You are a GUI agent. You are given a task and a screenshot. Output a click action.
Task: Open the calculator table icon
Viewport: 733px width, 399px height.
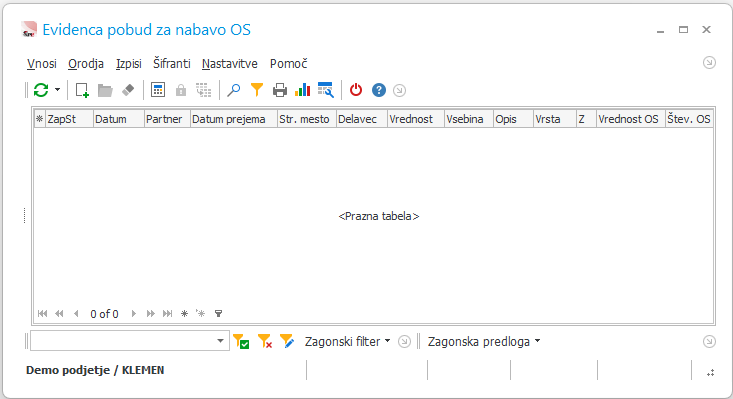(x=158, y=90)
